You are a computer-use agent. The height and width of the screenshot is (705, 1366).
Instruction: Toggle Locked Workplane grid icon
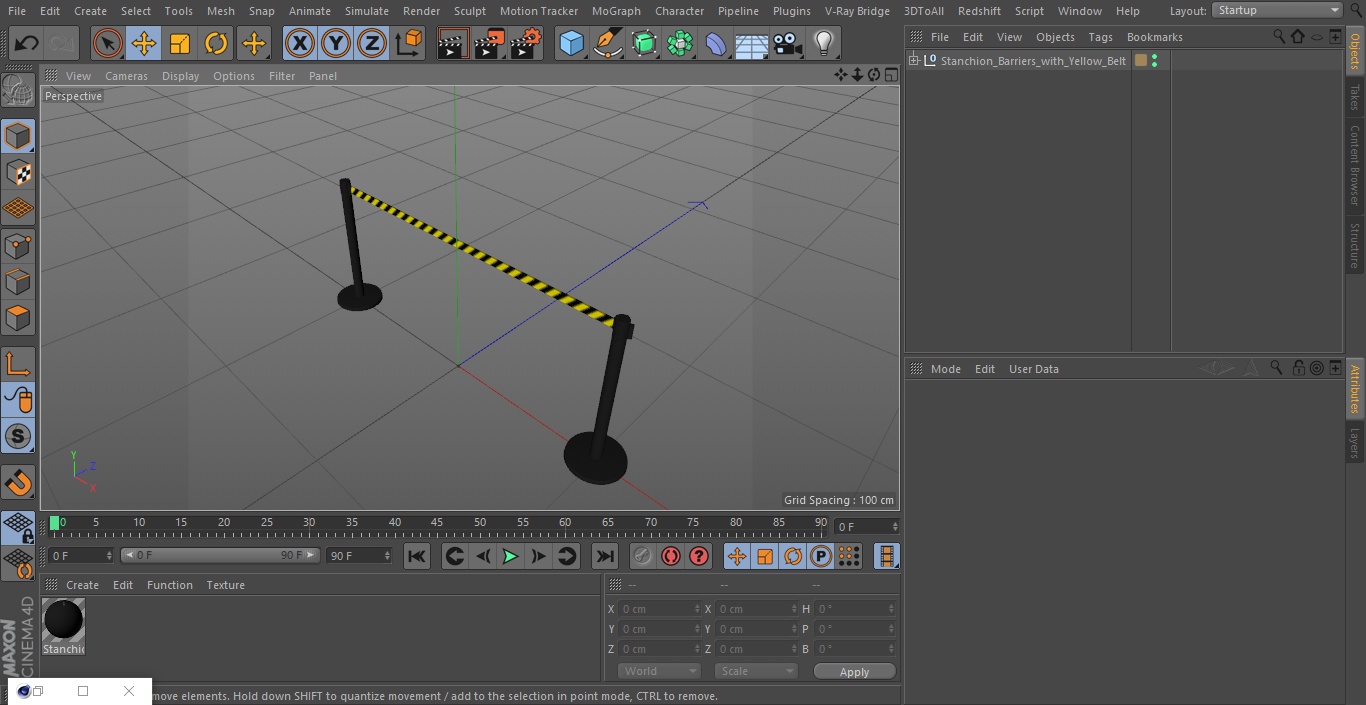pos(18,527)
